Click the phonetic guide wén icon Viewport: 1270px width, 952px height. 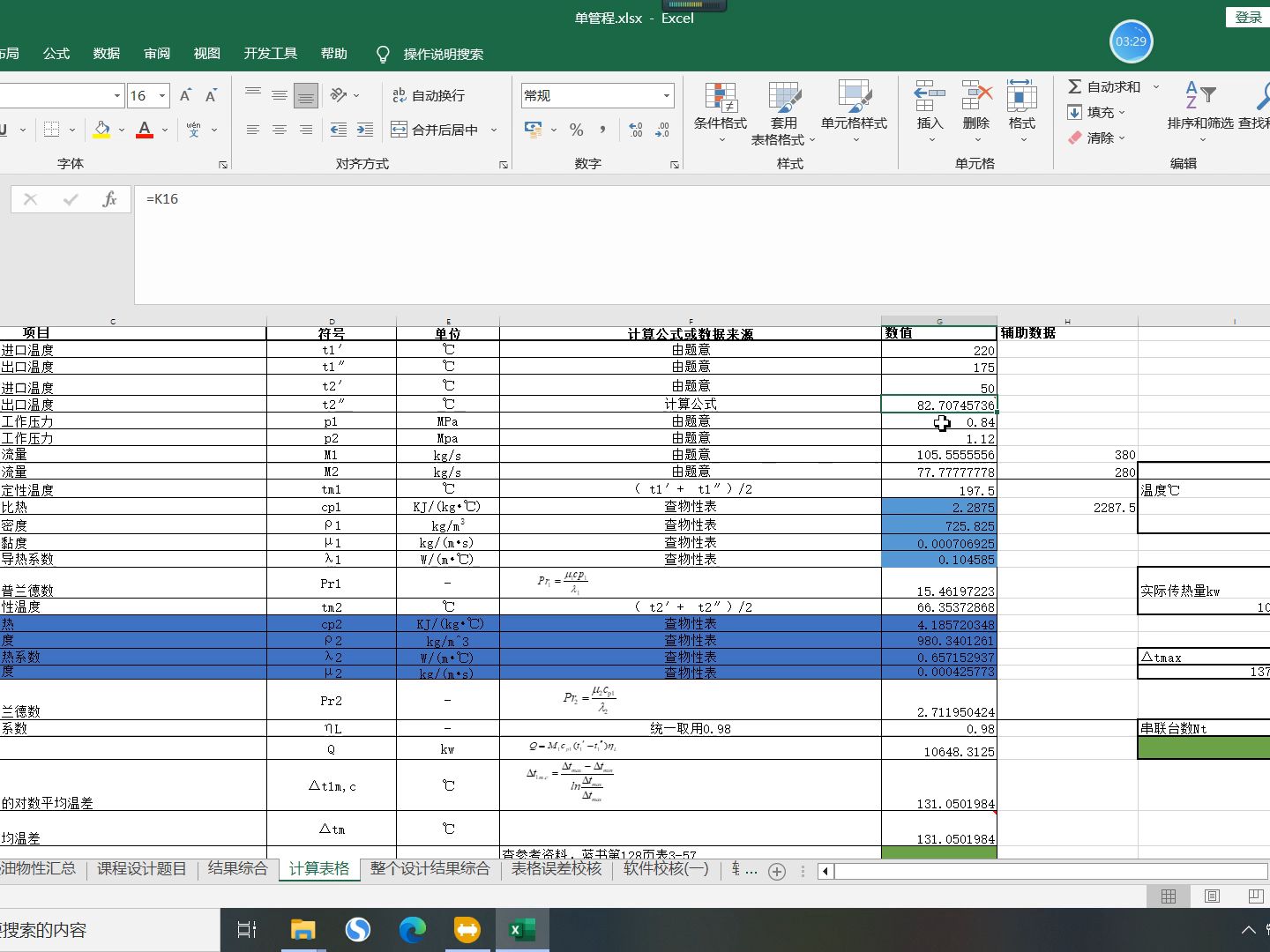(193, 130)
